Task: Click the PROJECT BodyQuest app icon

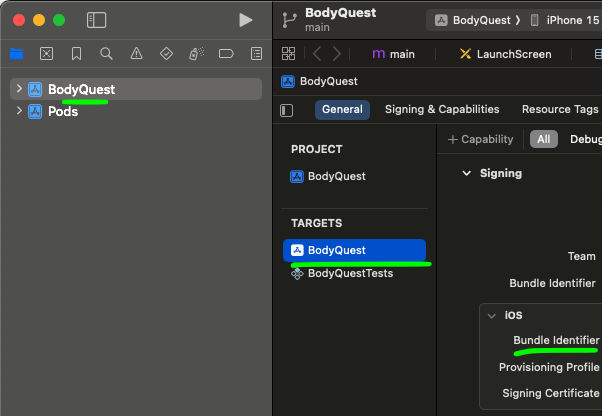Action: (x=297, y=177)
